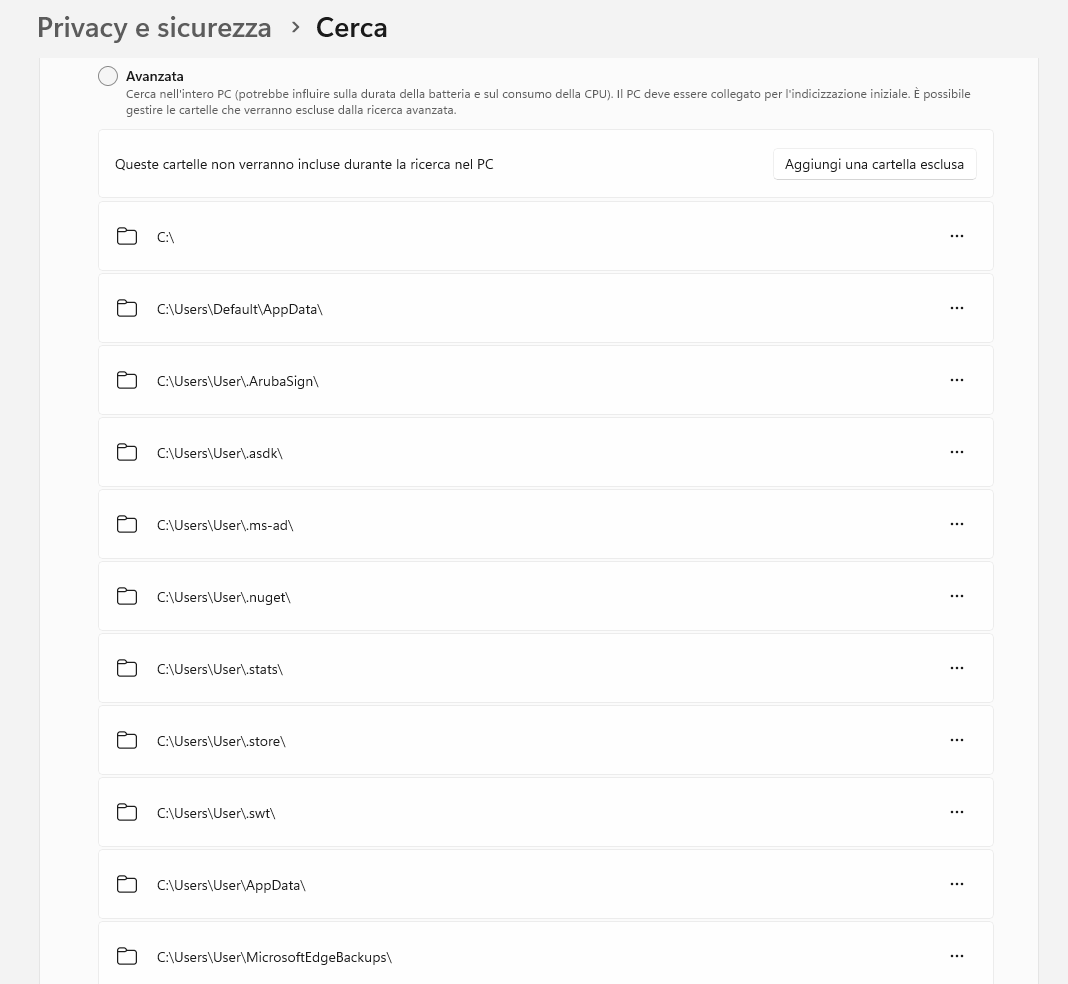This screenshot has height=984, width=1068.
Task: Open more options for C:\ folder
Action: pos(956,236)
